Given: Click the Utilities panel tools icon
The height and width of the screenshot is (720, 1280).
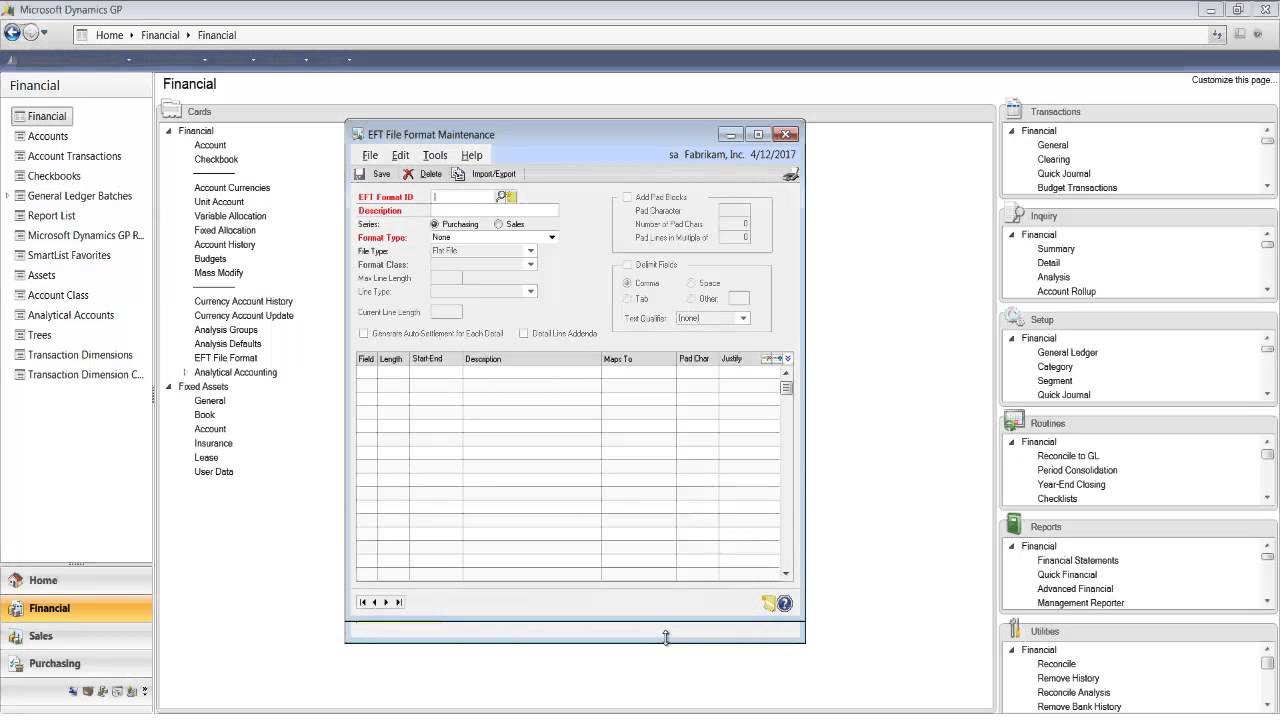Looking at the screenshot, I should point(1014,630).
